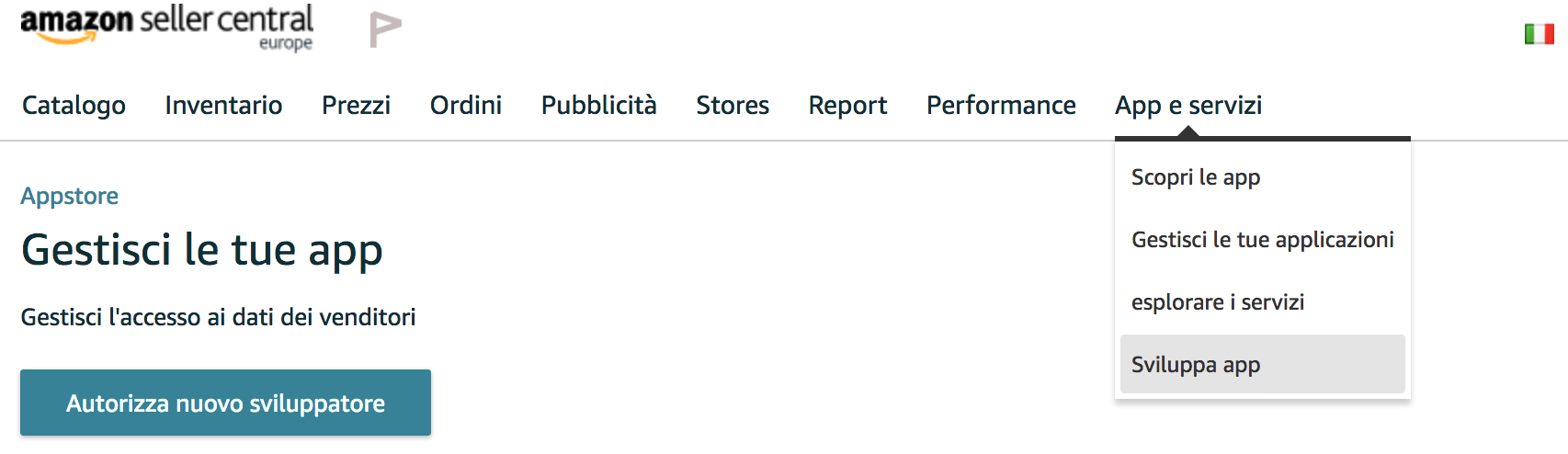The image size is (1568, 454).
Task: Open the Performance menu
Action: (x=1001, y=106)
